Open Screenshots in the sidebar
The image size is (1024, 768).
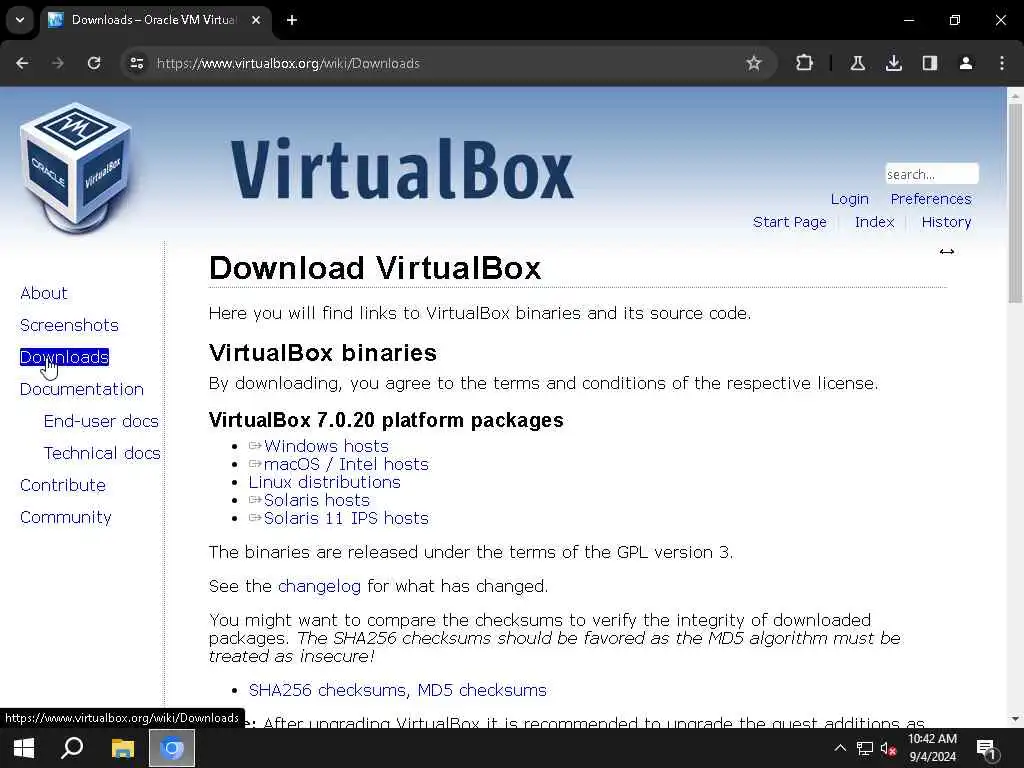point(69,325)
